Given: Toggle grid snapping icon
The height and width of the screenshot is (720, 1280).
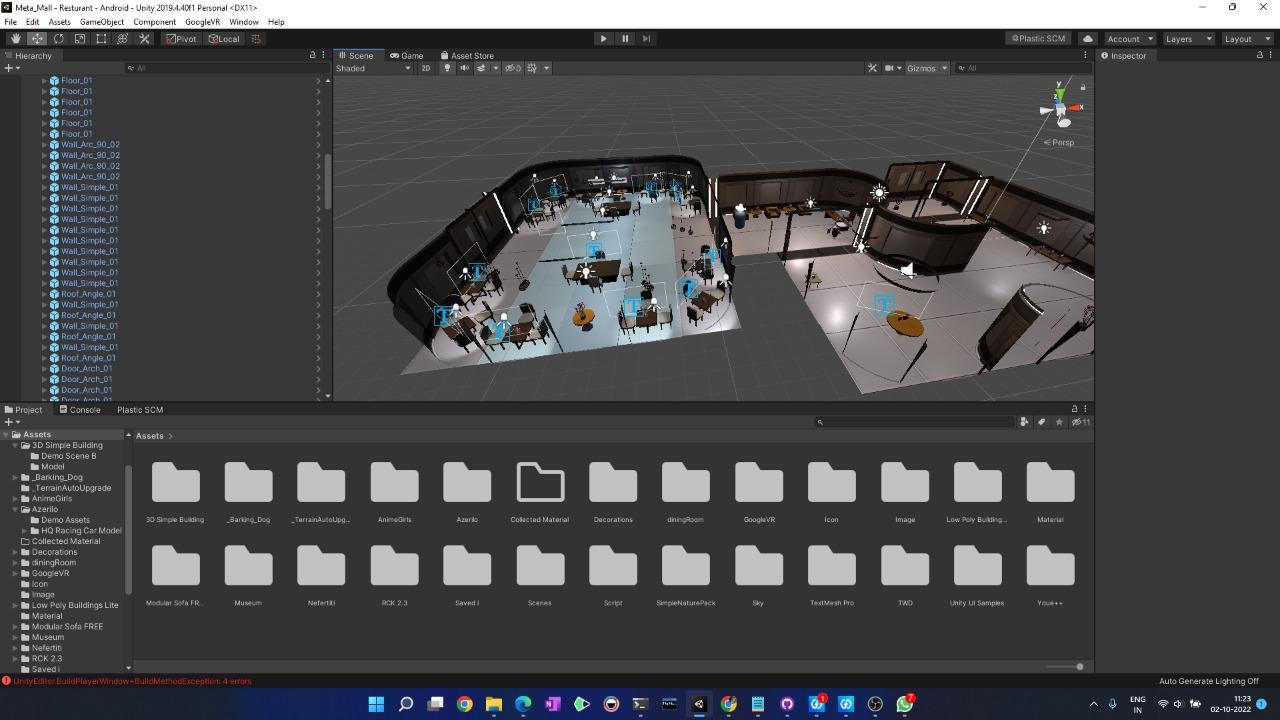Looking at the screenshot, I should click(x=255, y=38).
